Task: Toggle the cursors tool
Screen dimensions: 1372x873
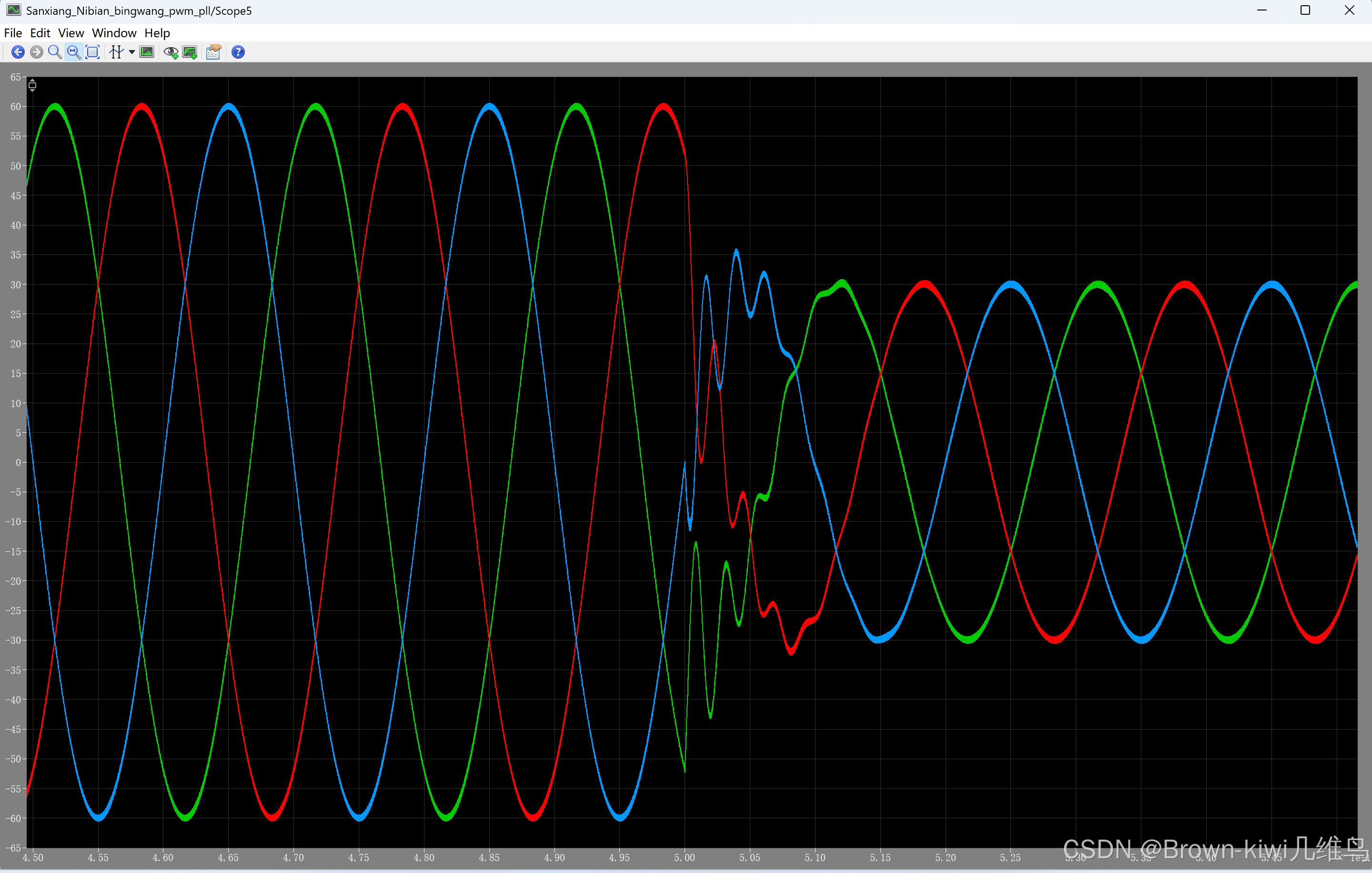Action: coord(116,52)
